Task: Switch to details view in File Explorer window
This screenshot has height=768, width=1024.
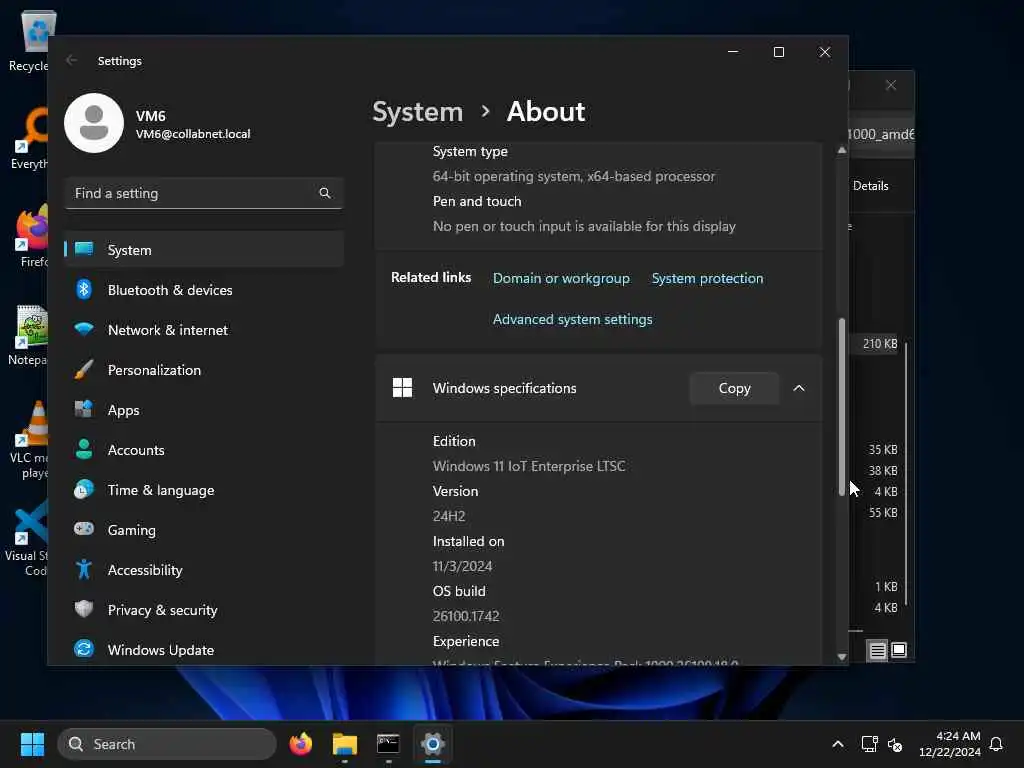Action: tap(877, 650)
